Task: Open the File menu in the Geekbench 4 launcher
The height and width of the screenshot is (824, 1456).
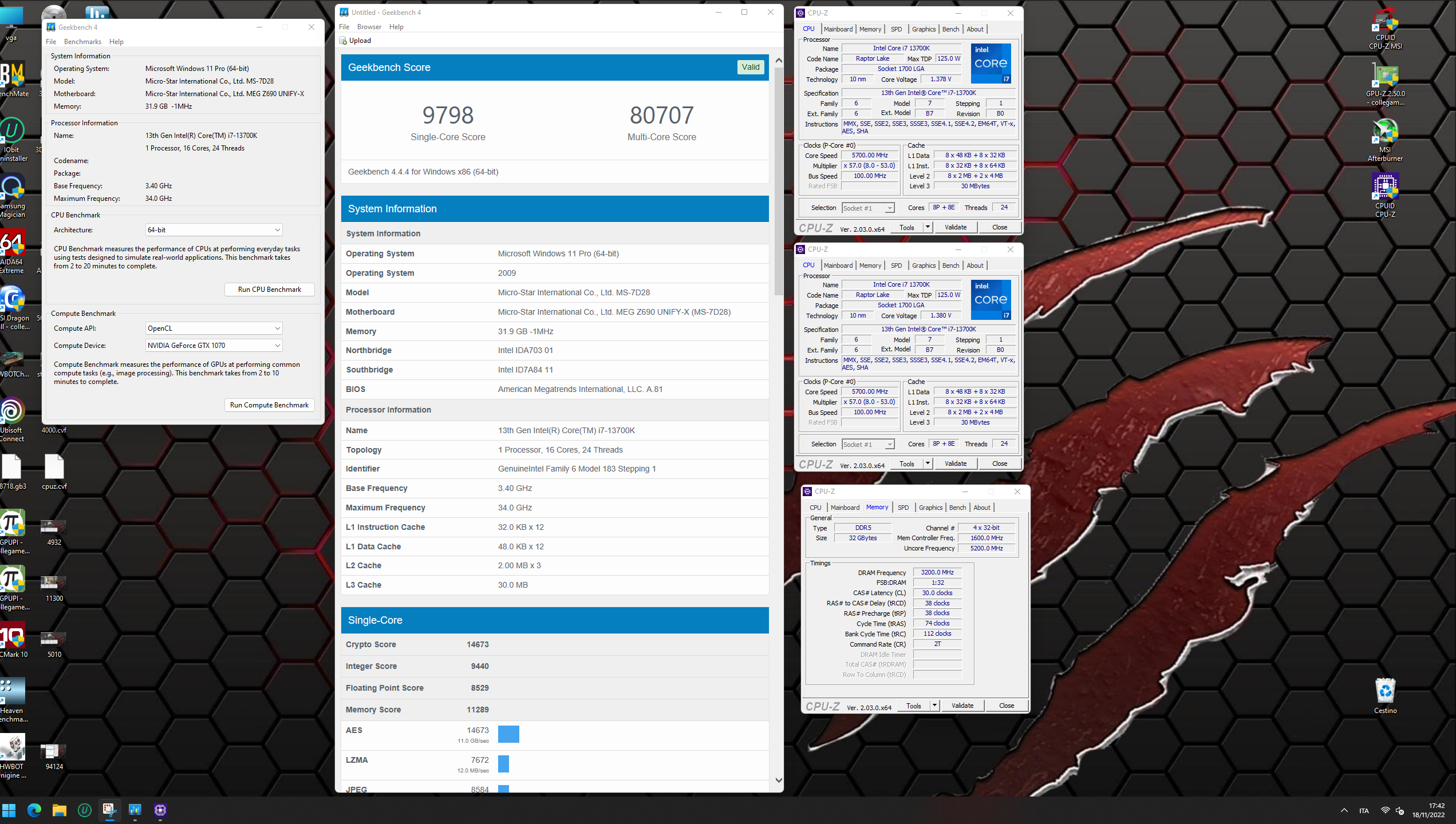Action: pyautogui.click(x=51, y=42)
